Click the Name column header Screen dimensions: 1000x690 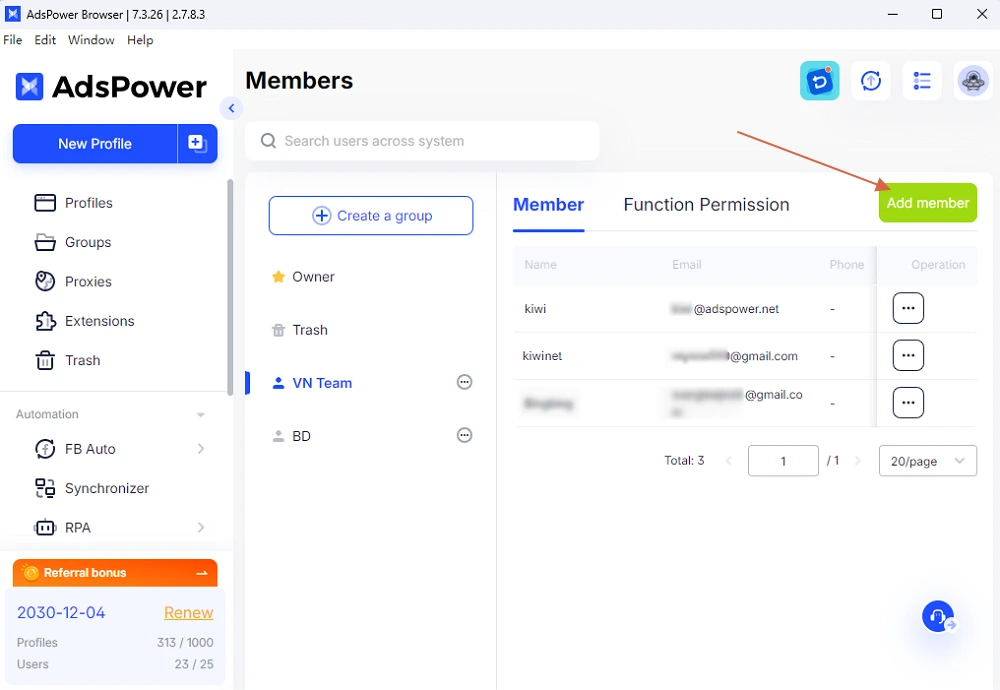coord(540,265)
